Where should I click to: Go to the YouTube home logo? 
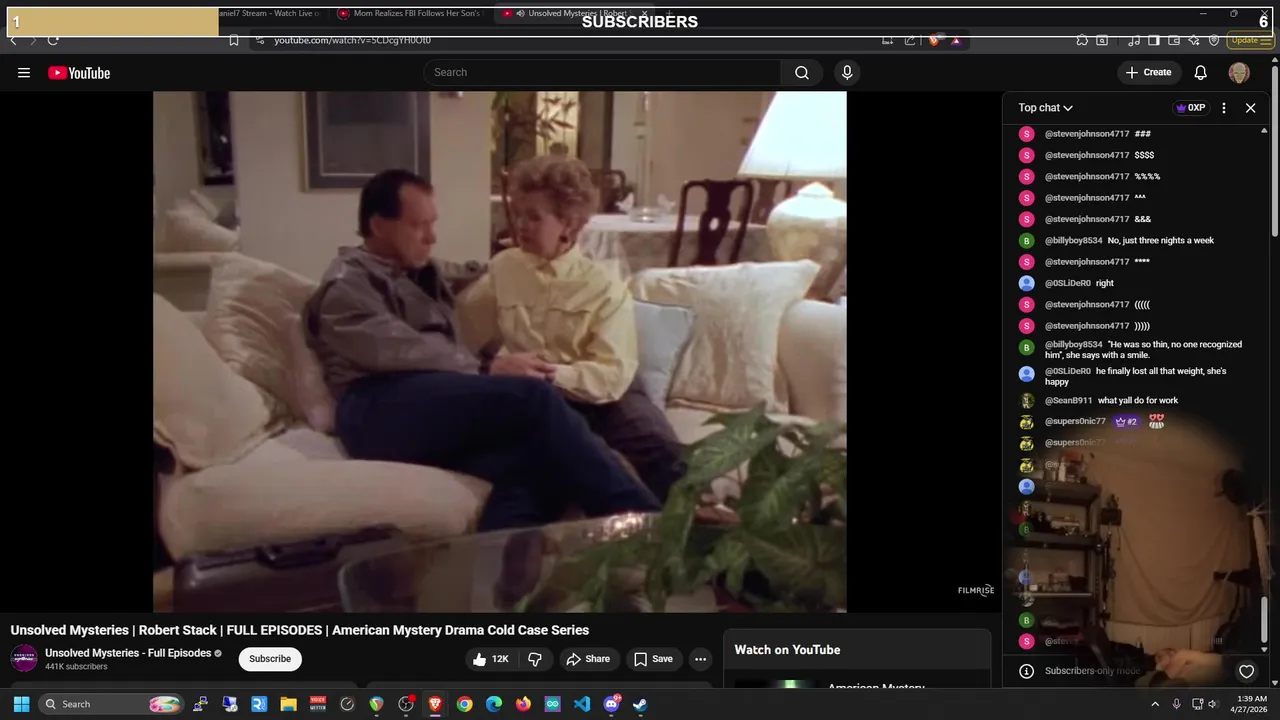pyautogui.click(x=79, y=73)
